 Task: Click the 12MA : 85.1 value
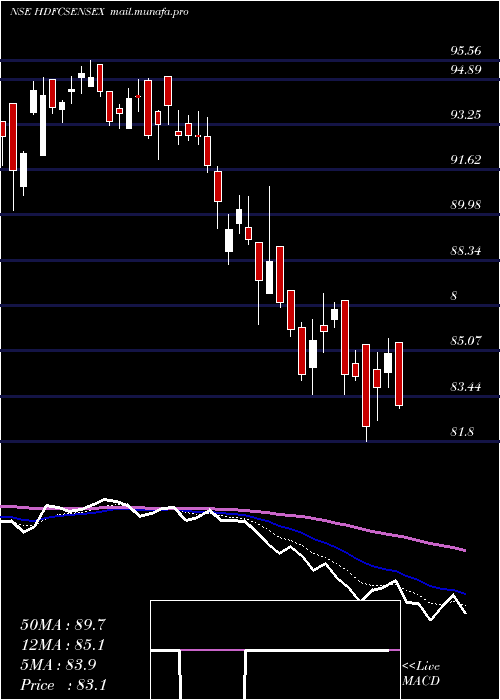(63, 645)
